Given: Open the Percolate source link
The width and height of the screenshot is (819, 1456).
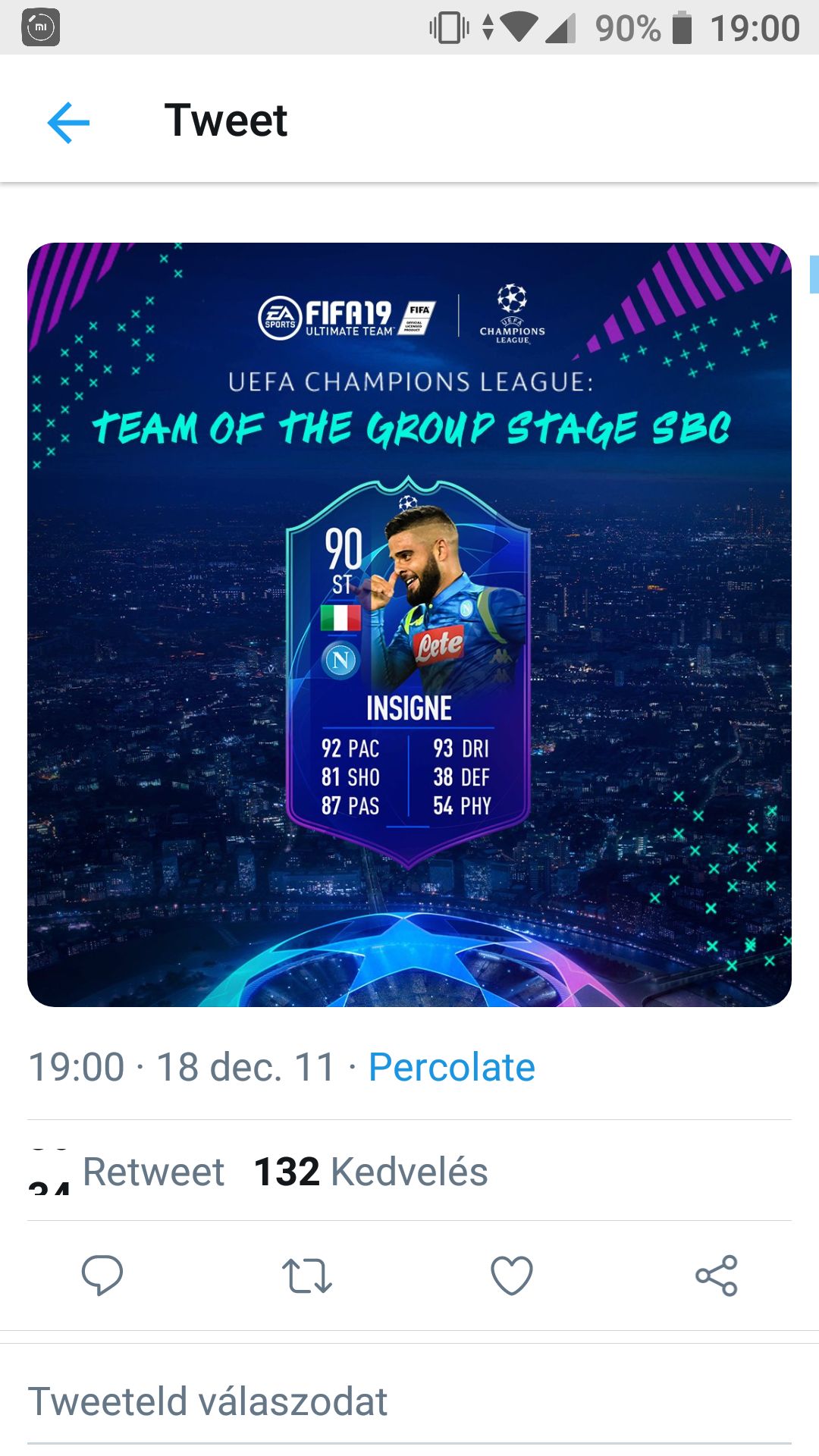Looking at the screenshot, I should click(452, 1067).
